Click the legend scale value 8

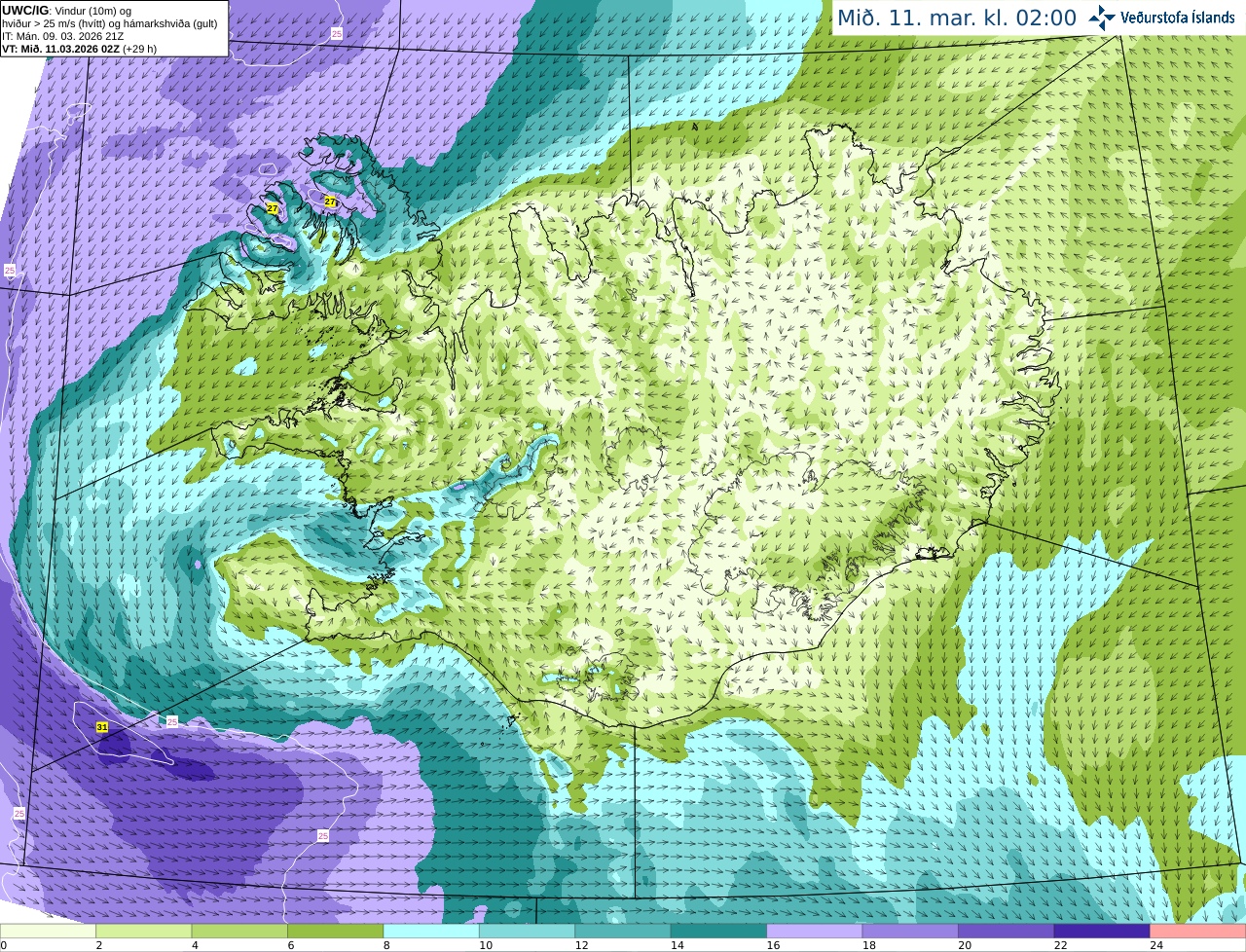pyautogui.click(x=386, y=945)
